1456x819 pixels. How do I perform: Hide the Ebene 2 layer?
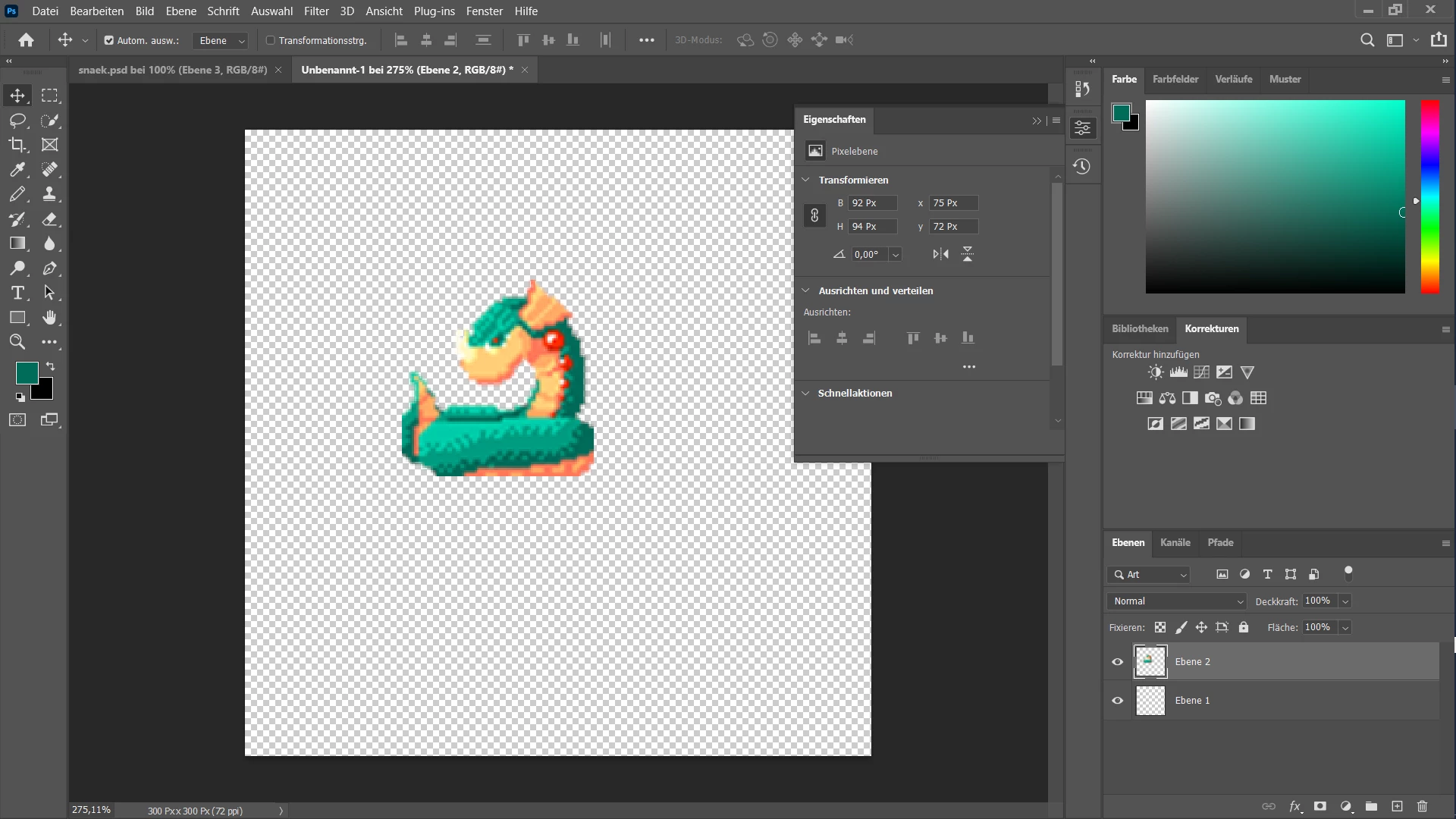pos(1117,662)
